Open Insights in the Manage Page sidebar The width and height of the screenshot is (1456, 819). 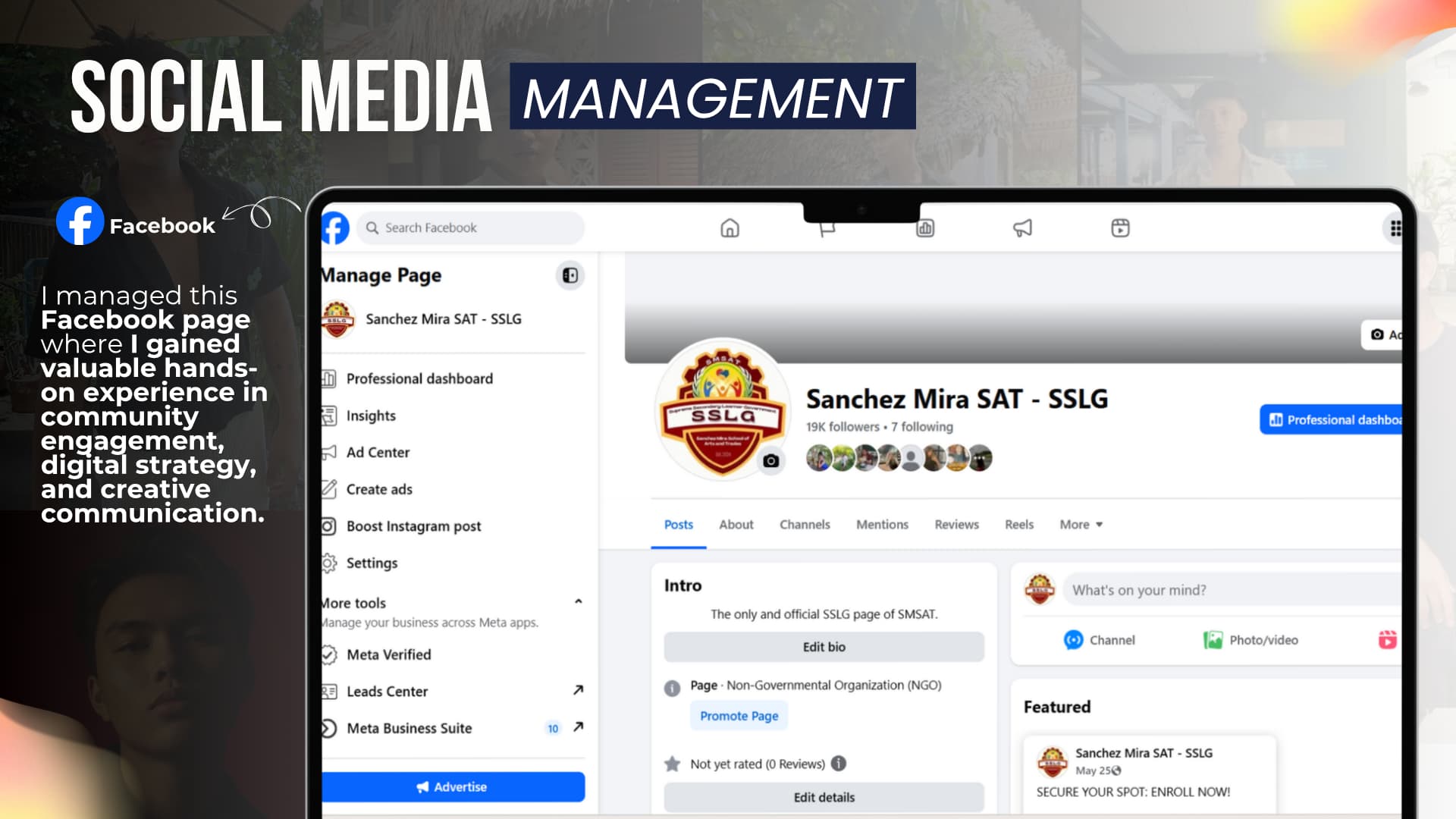point(371,416)
